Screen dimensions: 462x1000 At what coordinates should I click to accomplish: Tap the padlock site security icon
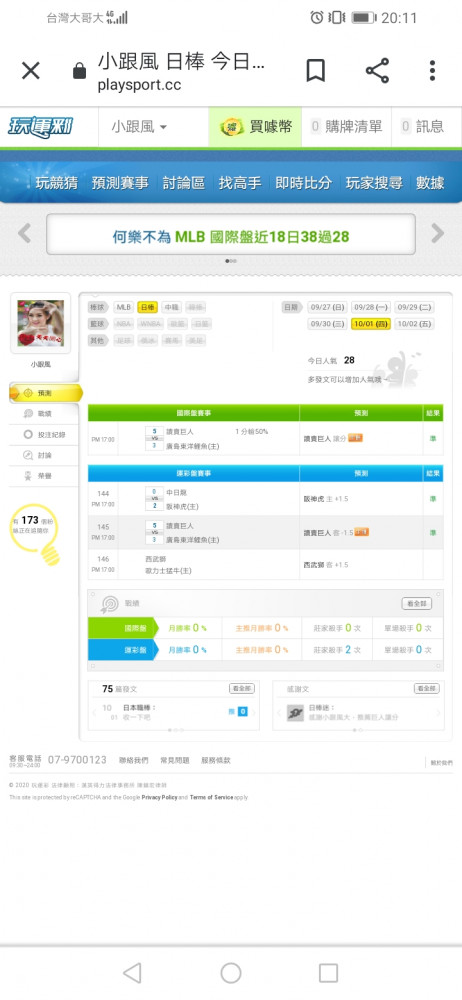pyautogui.click(x=79, y=71)
